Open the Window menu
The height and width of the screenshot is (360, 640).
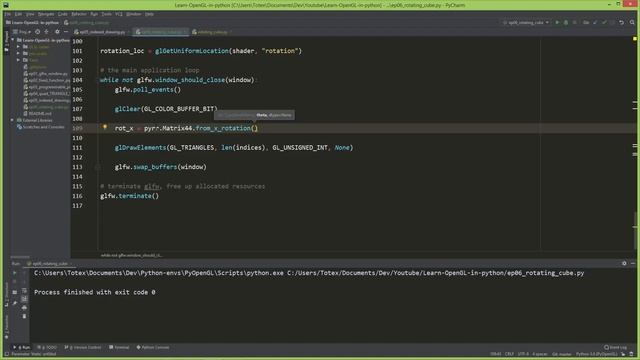coord(133,14)
